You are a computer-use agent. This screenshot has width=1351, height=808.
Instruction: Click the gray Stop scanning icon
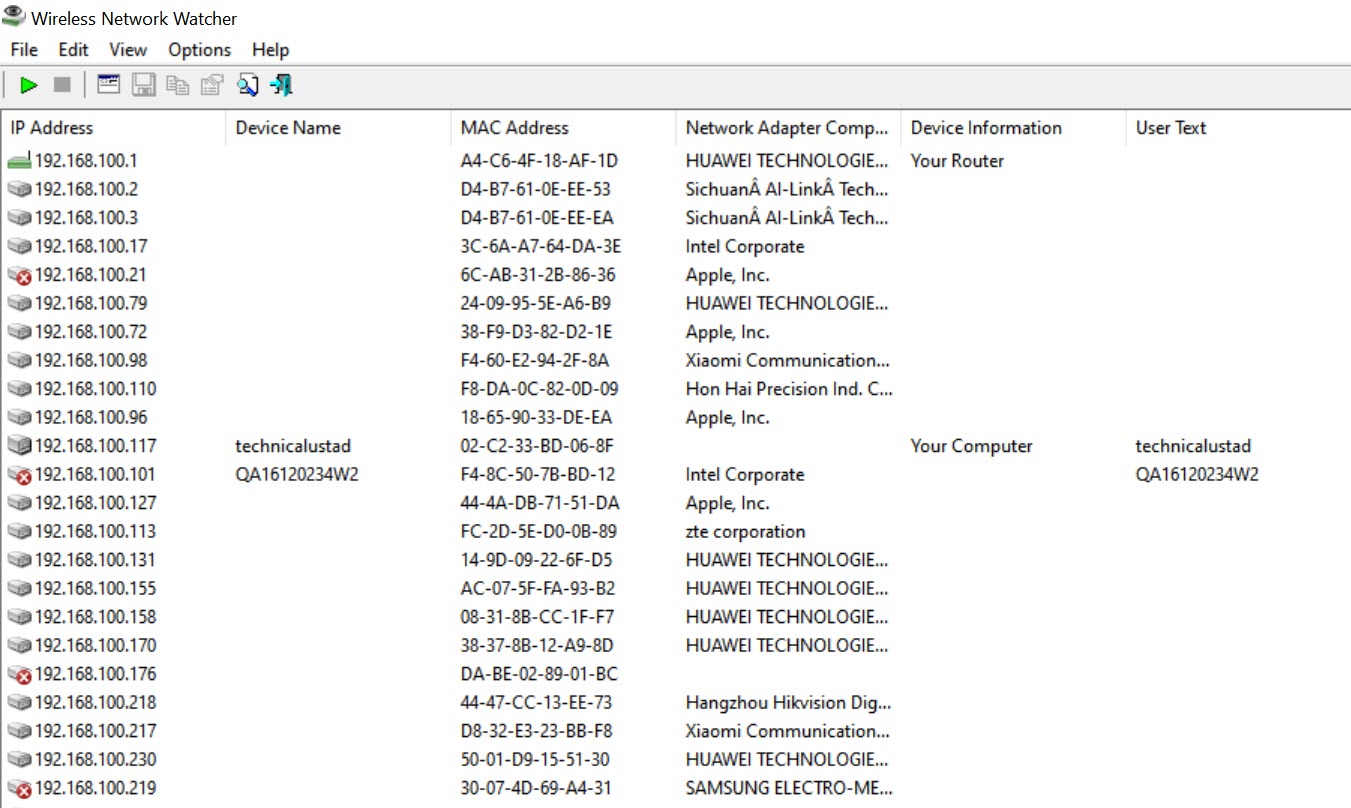tap(62, 86)
